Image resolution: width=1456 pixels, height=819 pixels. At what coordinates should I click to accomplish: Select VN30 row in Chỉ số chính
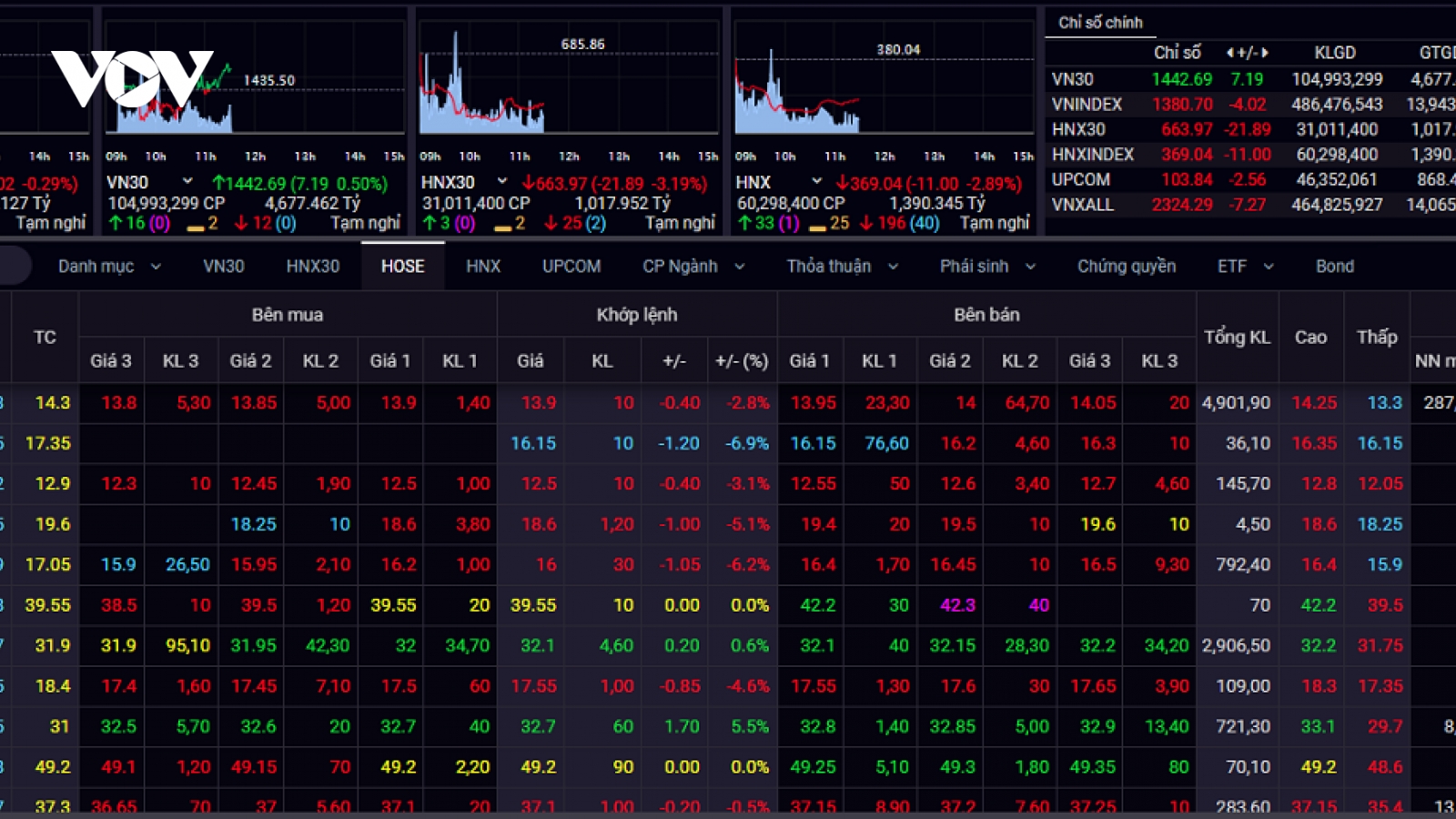pos(1250,79)
